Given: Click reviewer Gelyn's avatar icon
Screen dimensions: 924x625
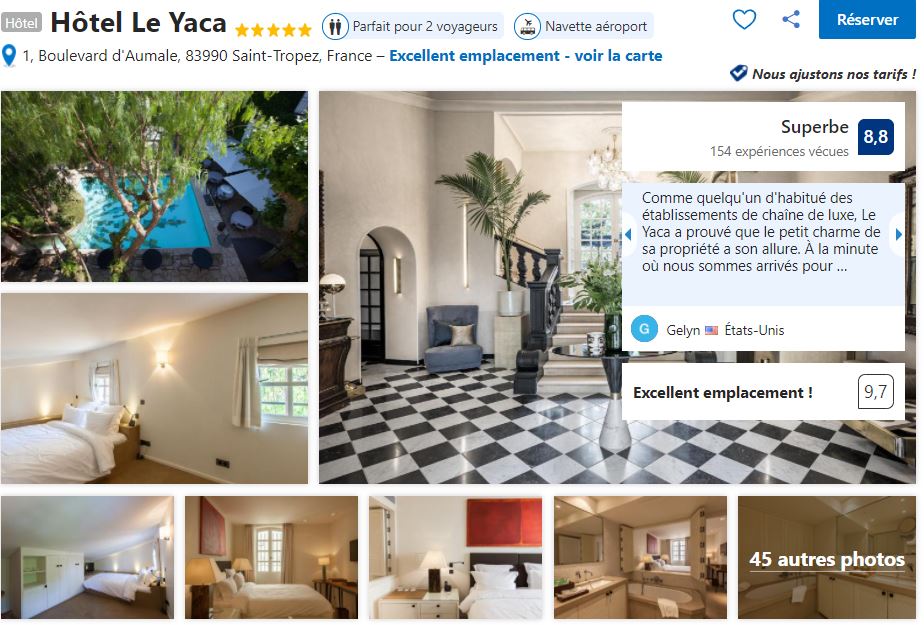Looking at the screenshot, I should point(644,329).
